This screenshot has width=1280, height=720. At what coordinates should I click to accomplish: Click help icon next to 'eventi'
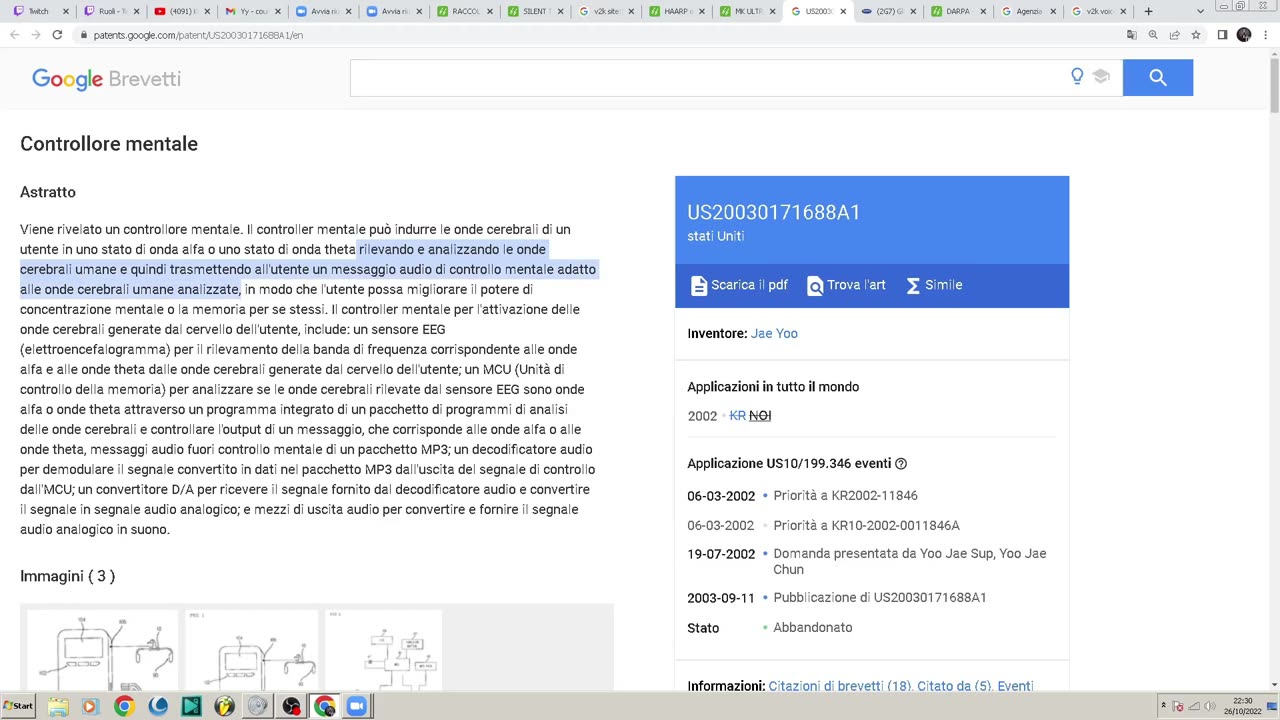pos(900,464)
